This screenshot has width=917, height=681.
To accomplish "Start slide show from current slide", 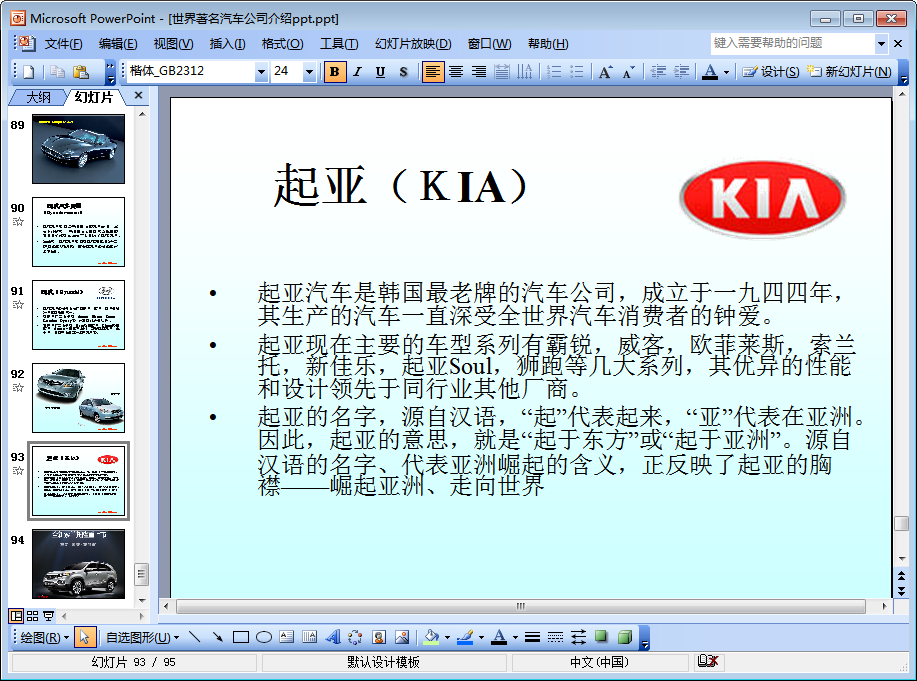I will (49, 616).
